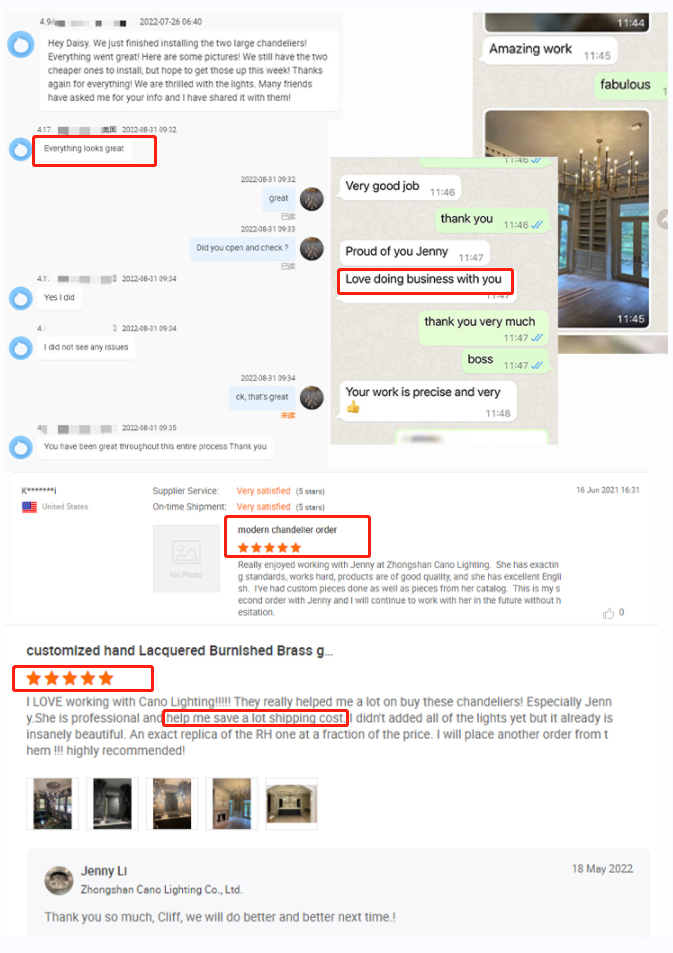Open the second dark review photo thumbnail
This screenshot has width=673, height=953.
point(112,803)
